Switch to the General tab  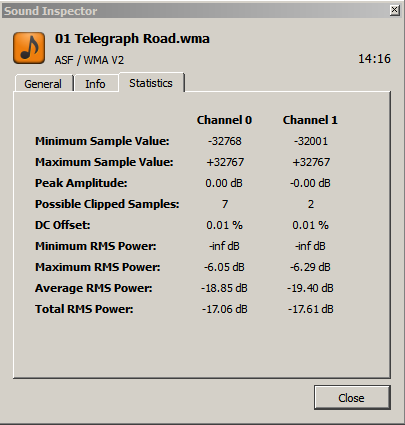pos(43,84)
